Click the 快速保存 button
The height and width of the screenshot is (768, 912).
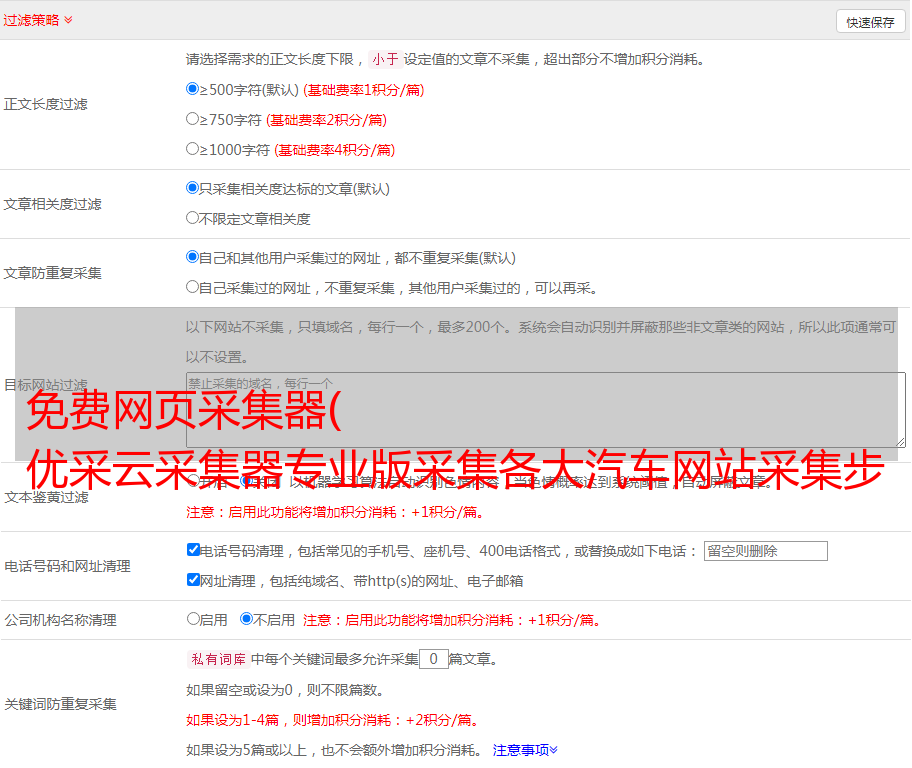870,22
